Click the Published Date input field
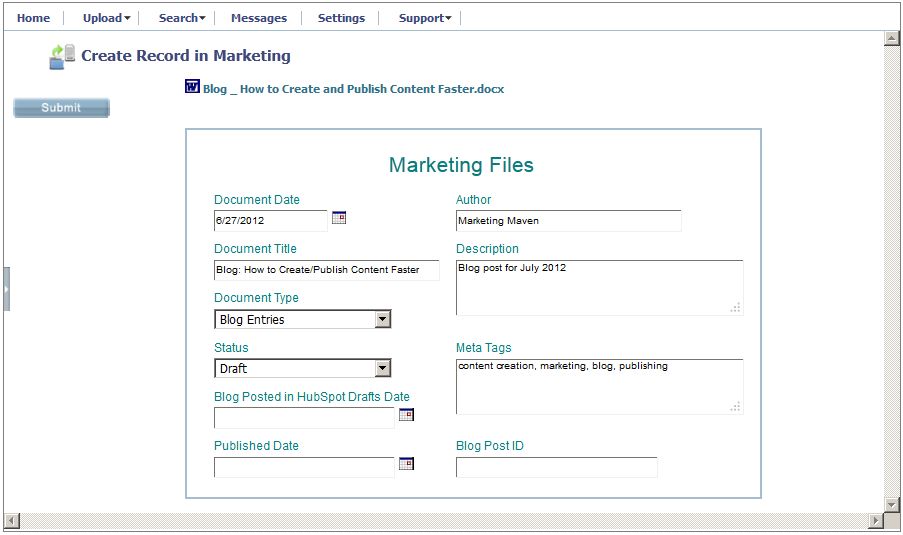Screen dimensions: 903x535 pyautogui.click(x=304, y=467)
